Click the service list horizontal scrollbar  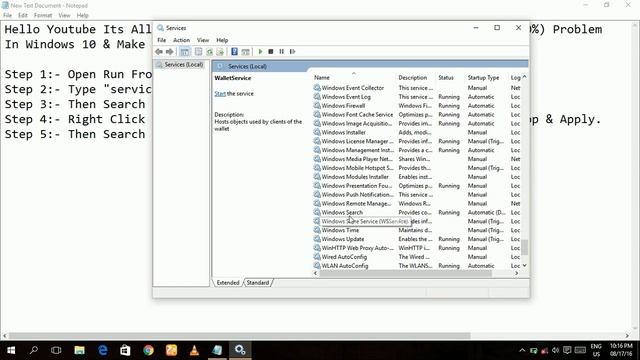(406, 273)
